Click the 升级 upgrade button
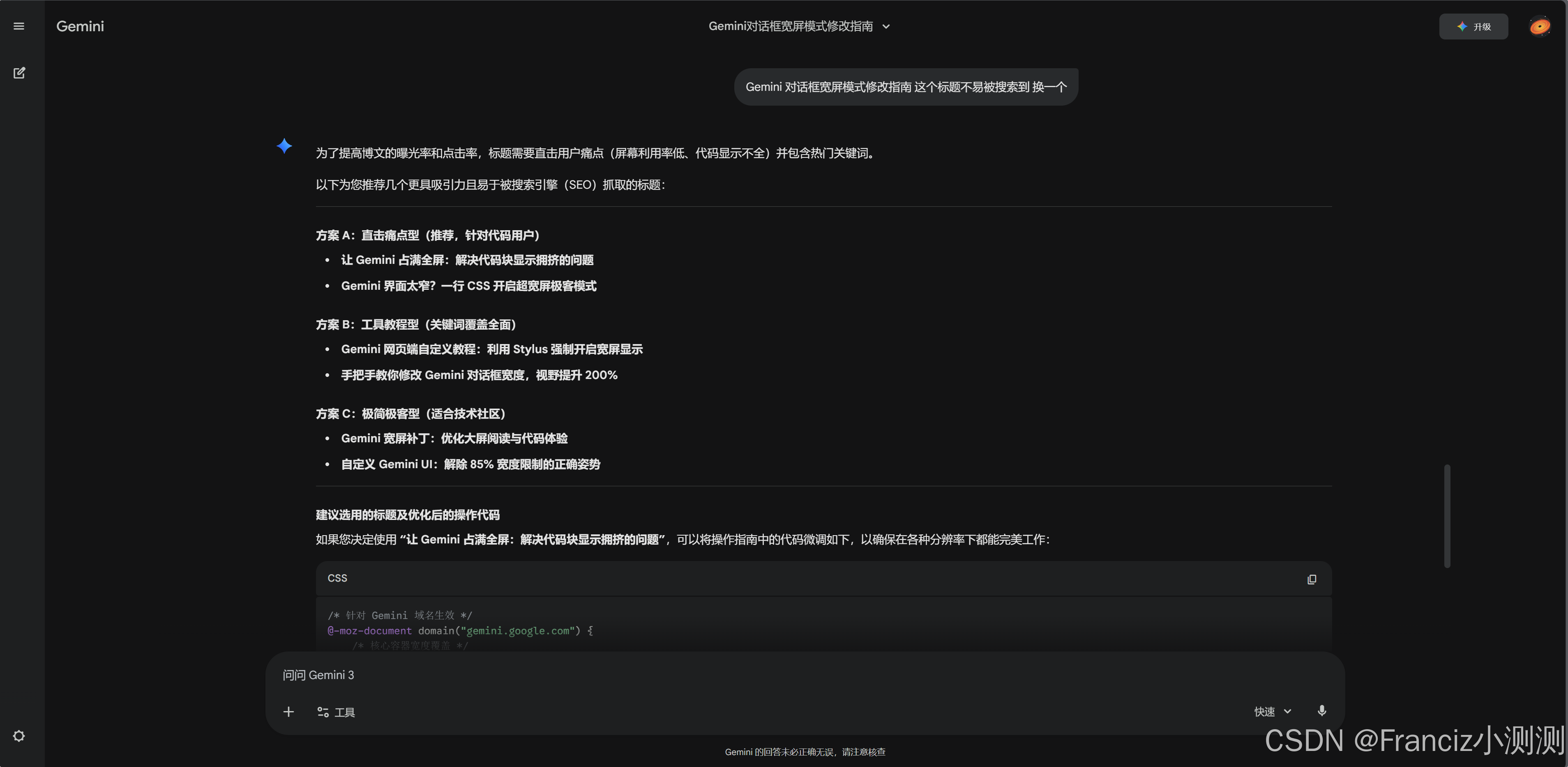Viewport: 1568px width, 767px height. [x=1473, y=26]
